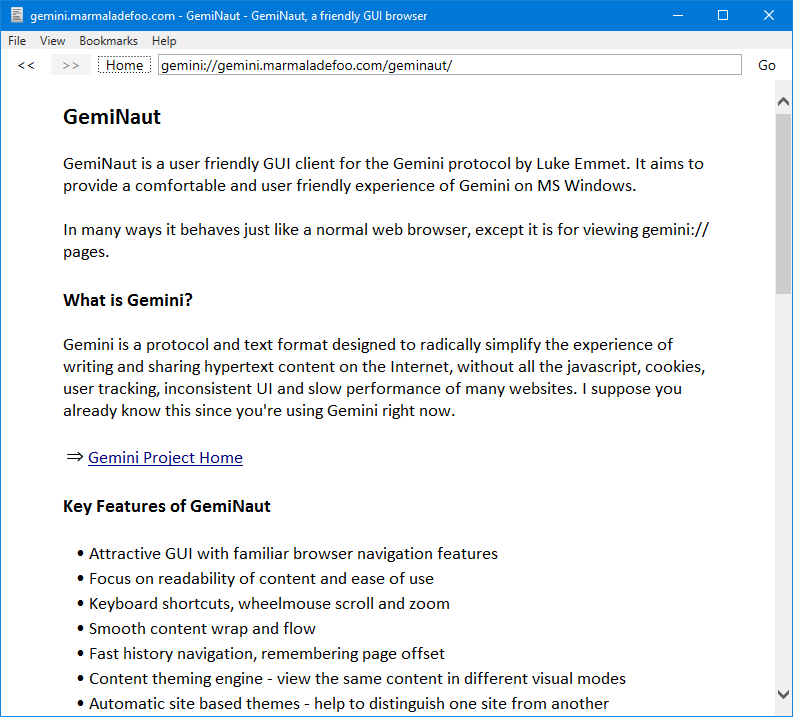
Task: Click the empty scrollbar track below the thumb
Action: [783, 500]
